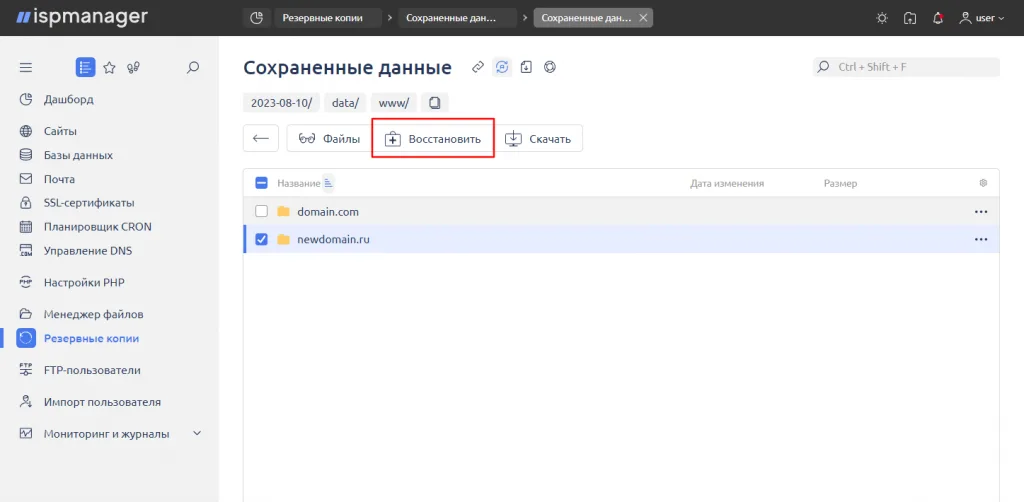
Task: Navigate to 2023-08-10/ path segment
Action: (x=281, y=103)
